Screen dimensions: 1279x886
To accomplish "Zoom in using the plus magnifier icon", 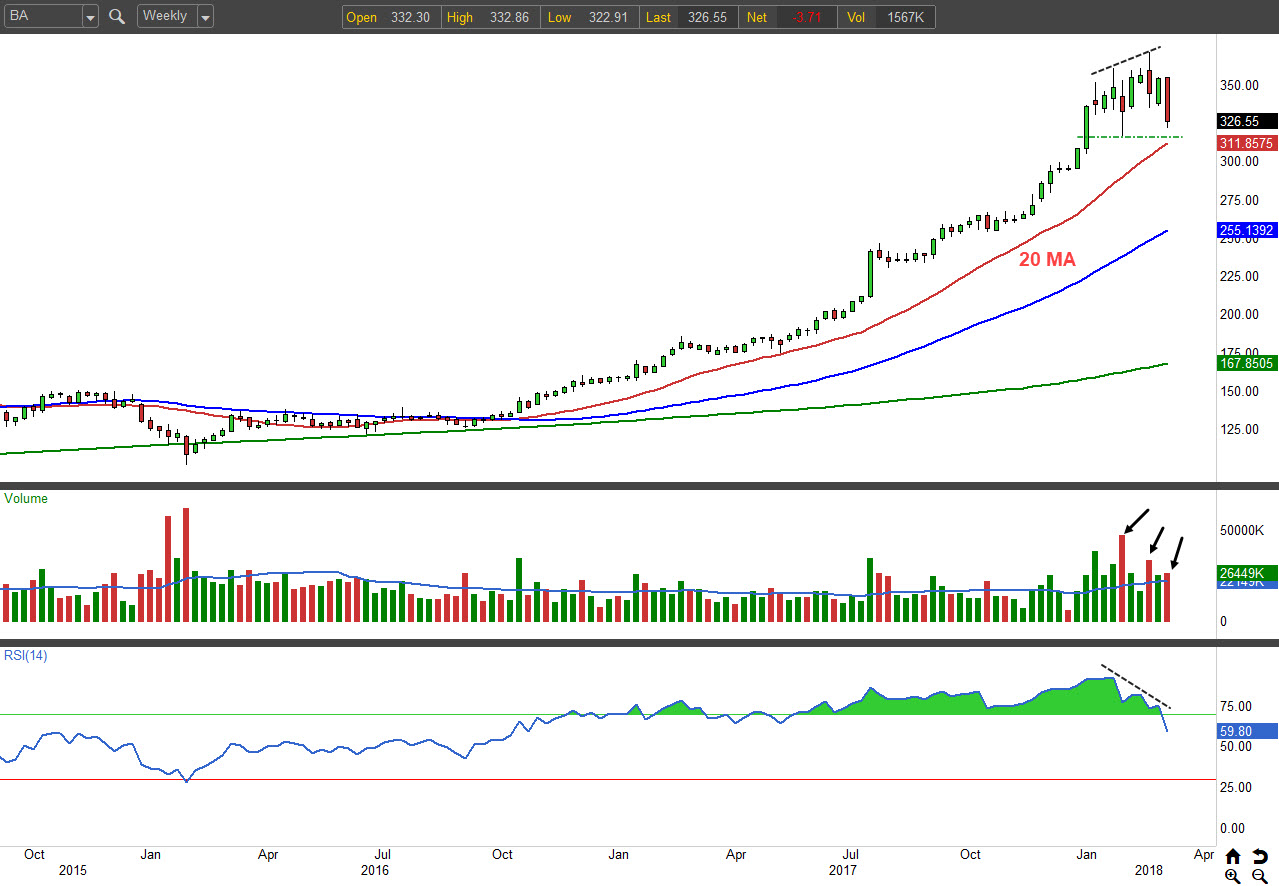I will pos(1233,876).
